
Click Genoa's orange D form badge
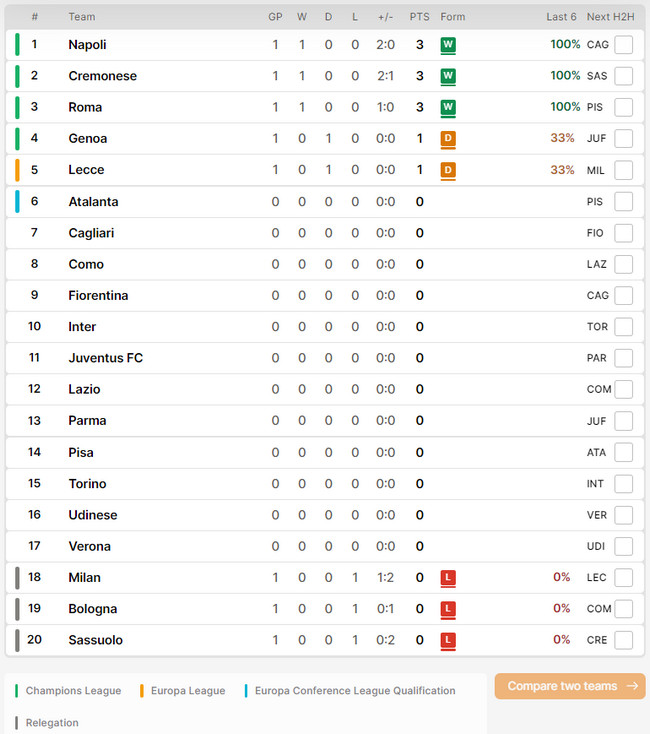448,139
